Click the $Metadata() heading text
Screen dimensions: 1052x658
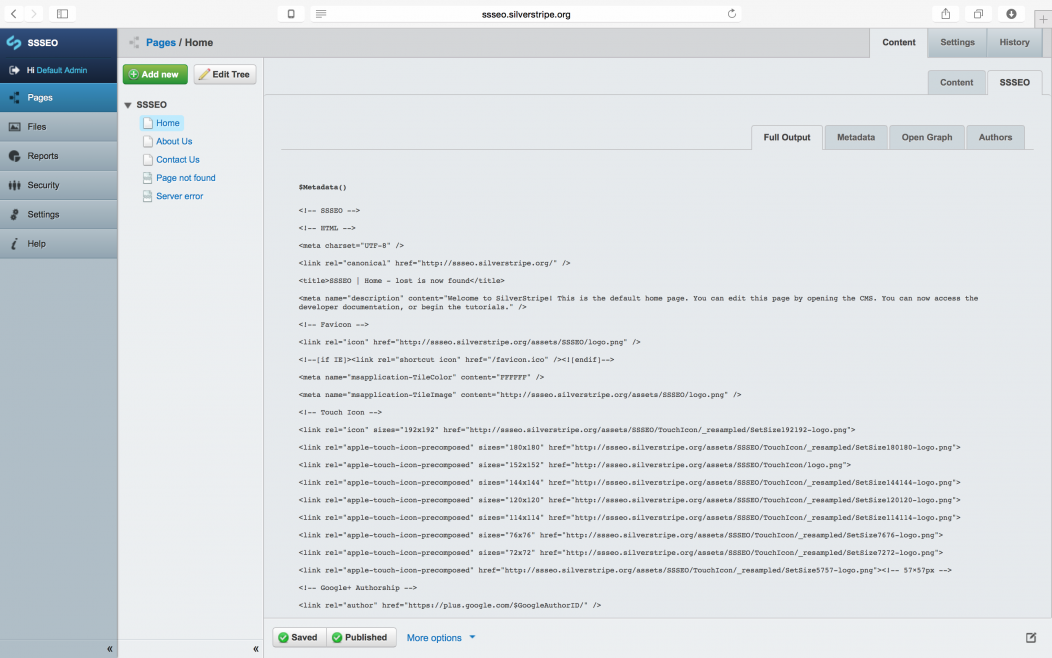(x=323, y=187)
